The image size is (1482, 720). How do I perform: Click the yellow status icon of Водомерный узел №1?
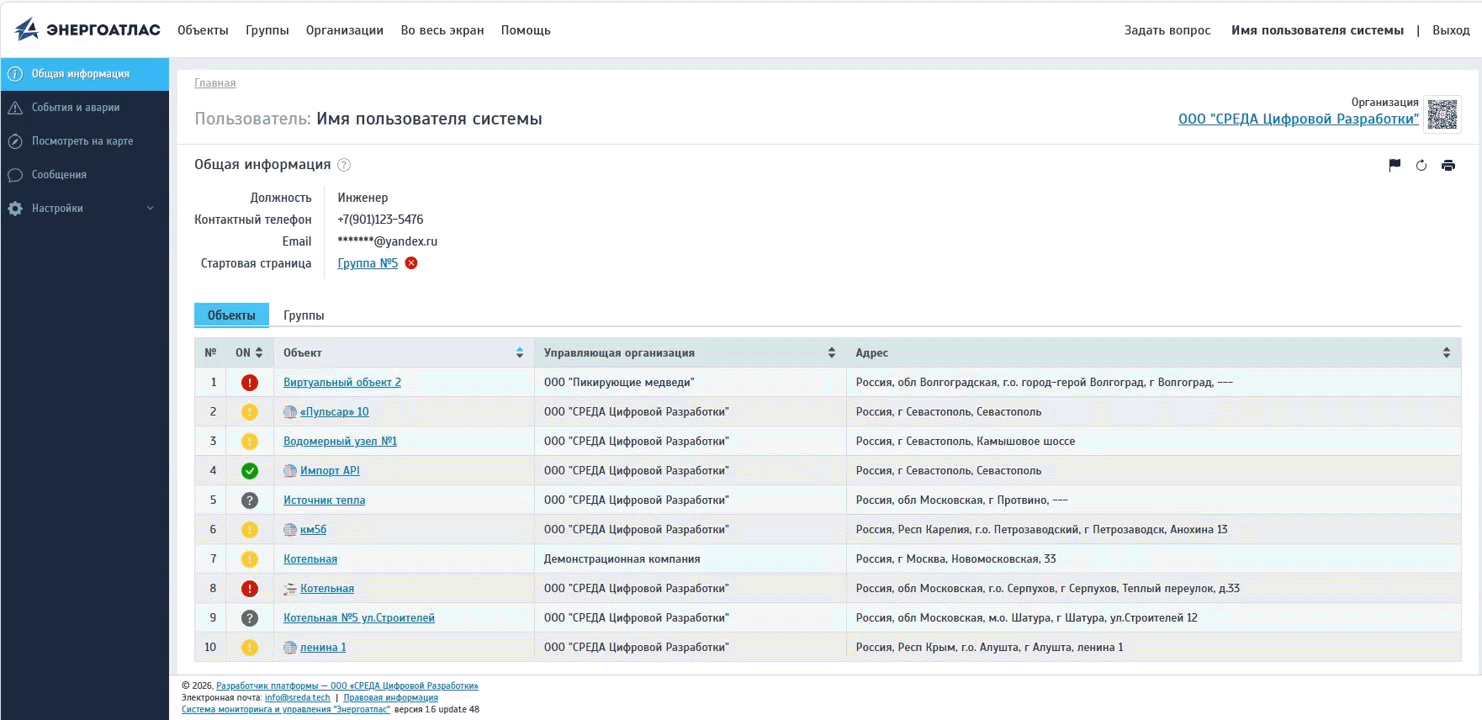250,441
